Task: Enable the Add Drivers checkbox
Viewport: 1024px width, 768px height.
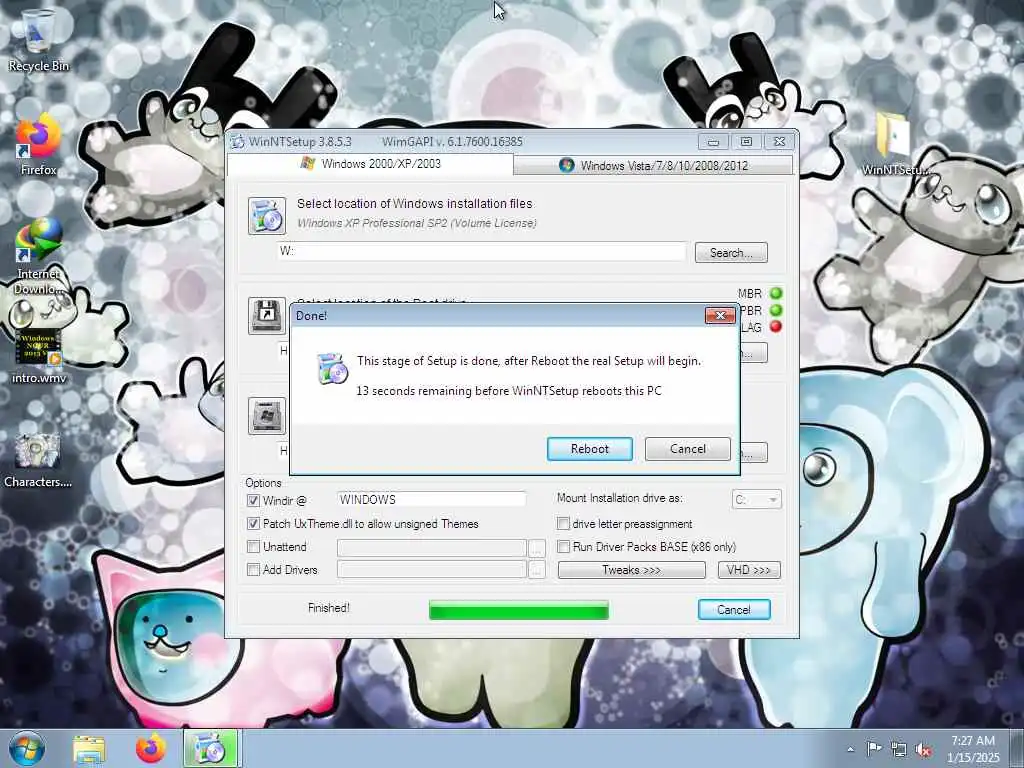Action: [253, 569]
